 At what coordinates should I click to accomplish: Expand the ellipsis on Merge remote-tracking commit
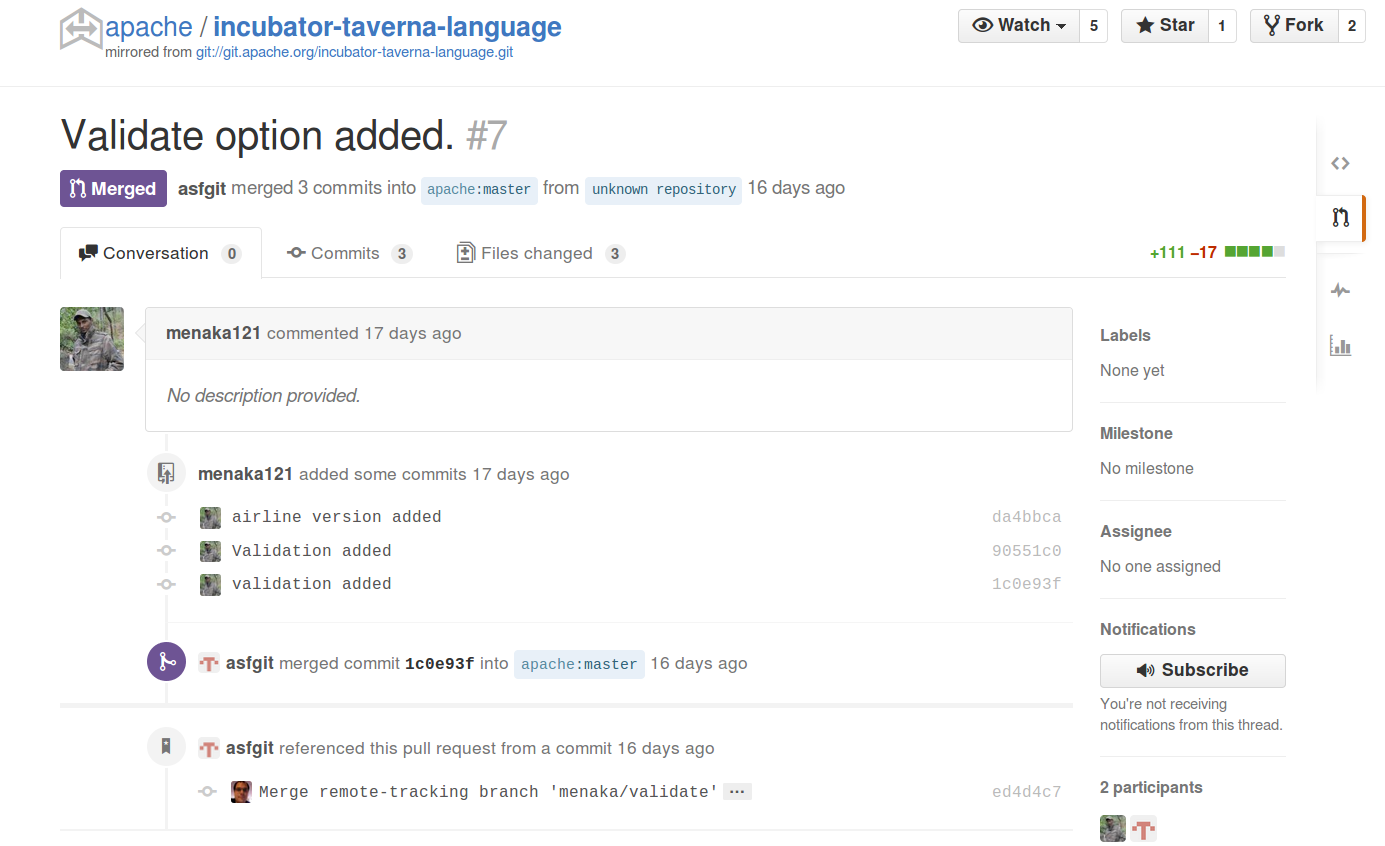pyautogui.click(x=737, y=792)
